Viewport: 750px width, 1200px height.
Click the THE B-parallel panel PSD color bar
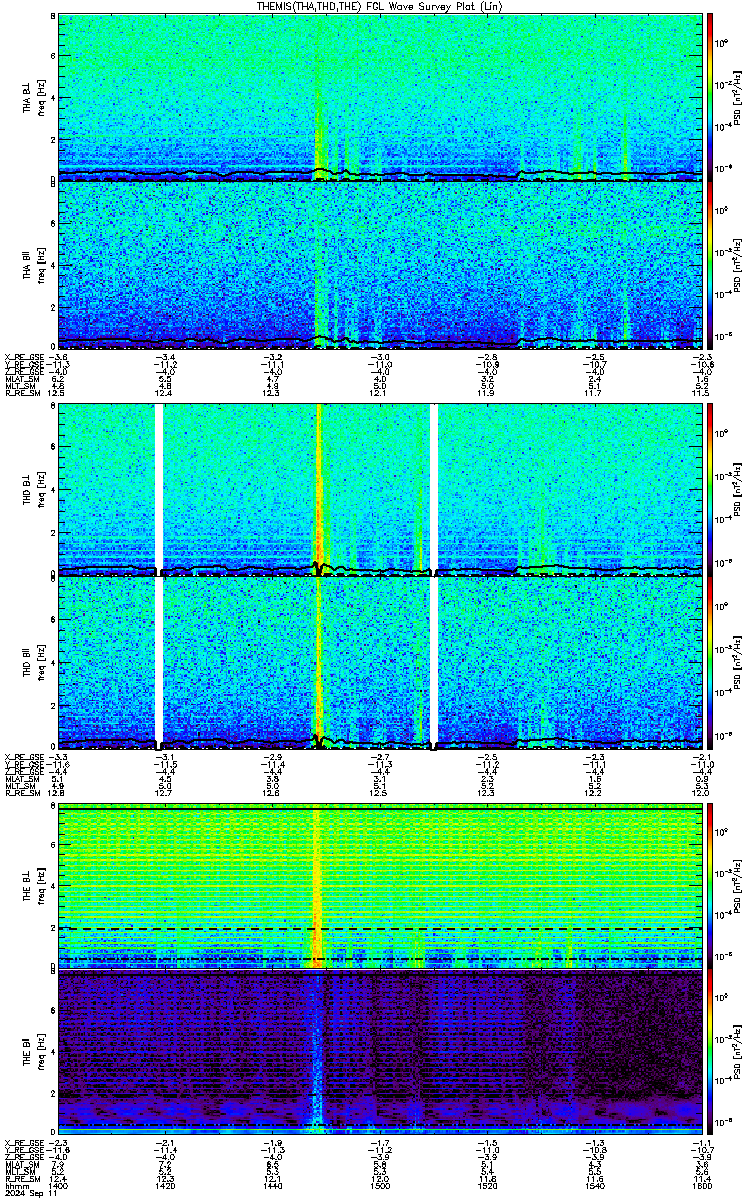710,1051
